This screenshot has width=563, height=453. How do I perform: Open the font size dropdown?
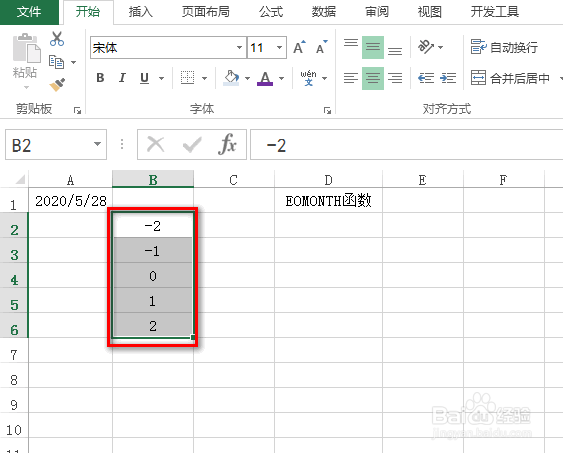pyautogui.click(x=279, y=47)
